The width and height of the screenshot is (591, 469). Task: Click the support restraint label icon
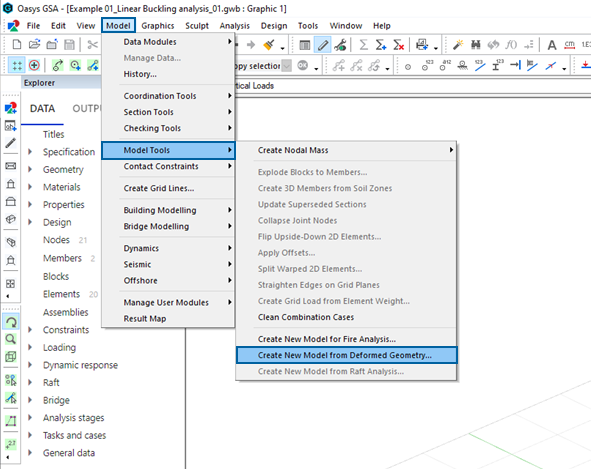(462, 66)
